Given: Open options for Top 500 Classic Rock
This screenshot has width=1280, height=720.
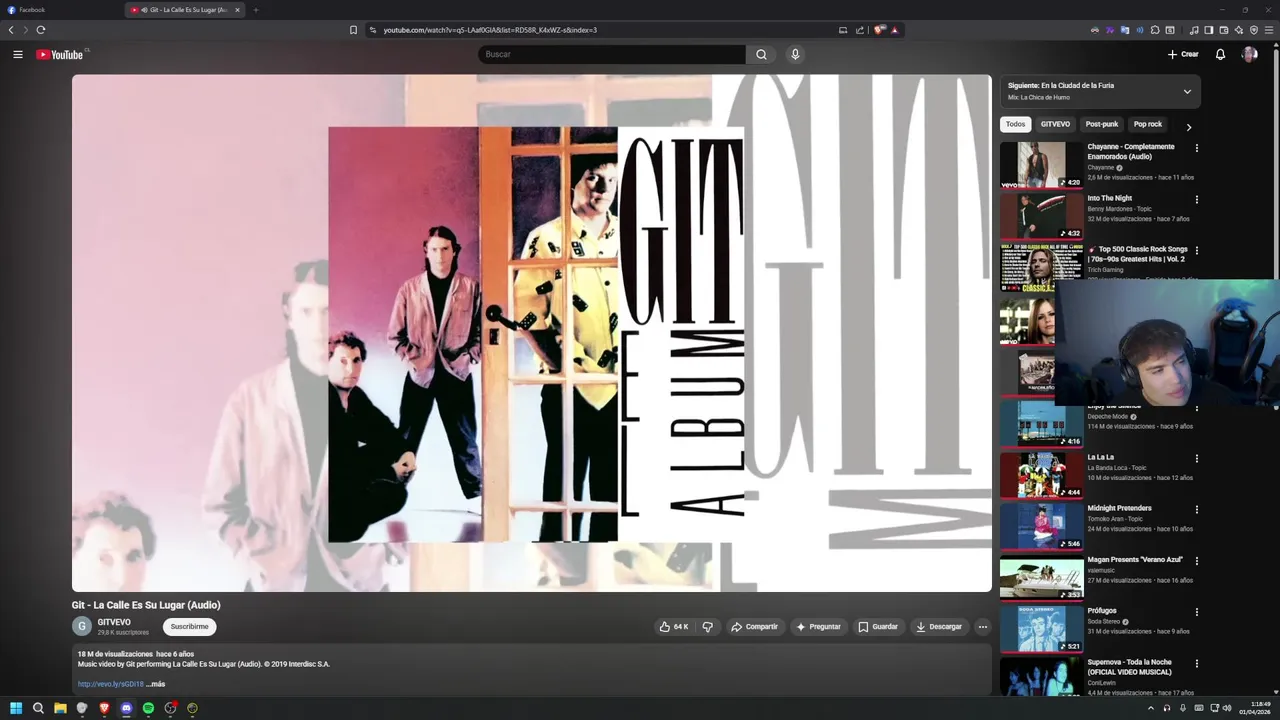Looking at the screenshot, I should [x=1196, y=250].
